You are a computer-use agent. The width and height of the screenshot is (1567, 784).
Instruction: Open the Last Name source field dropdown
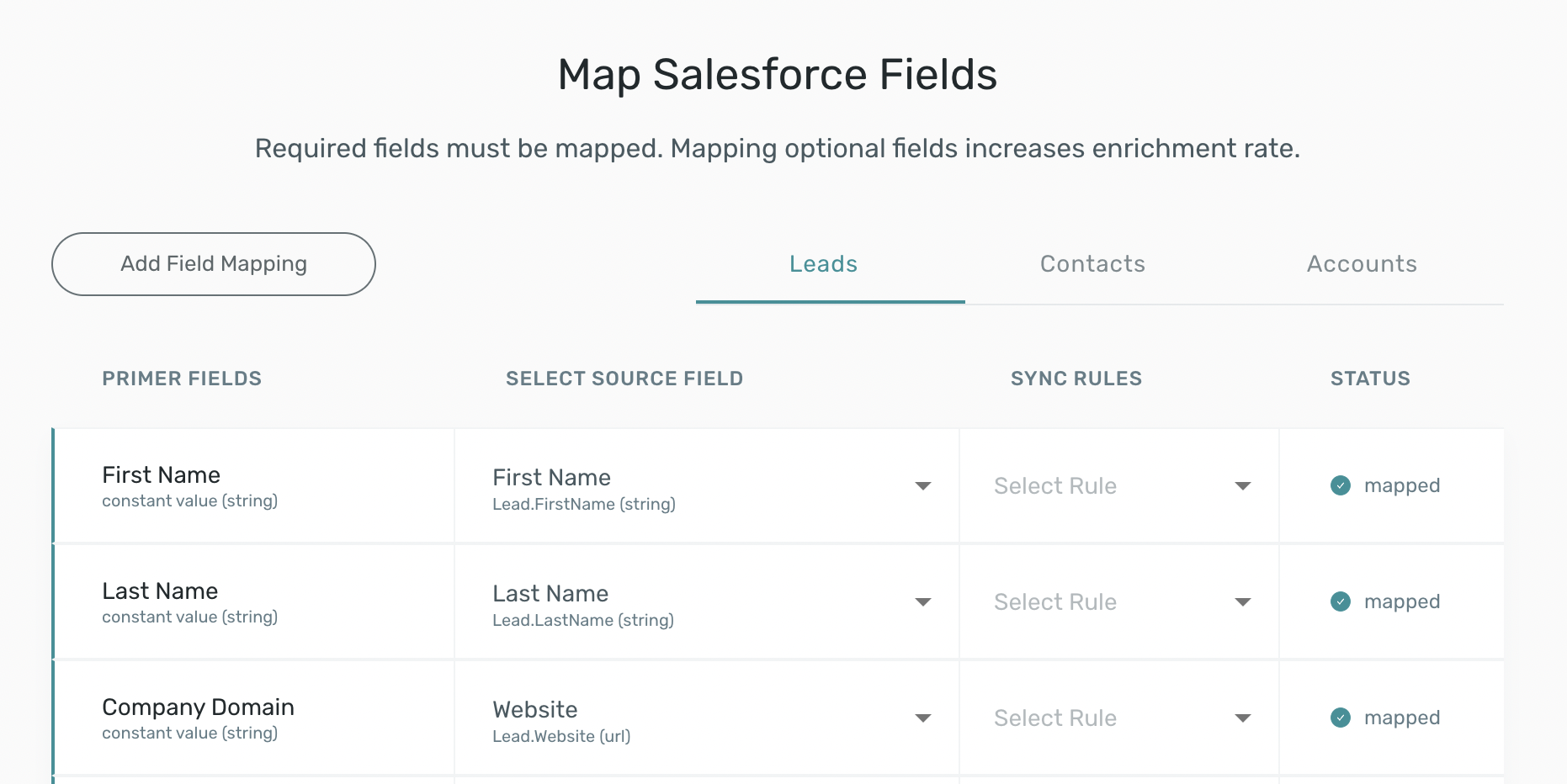pos(707,602)
